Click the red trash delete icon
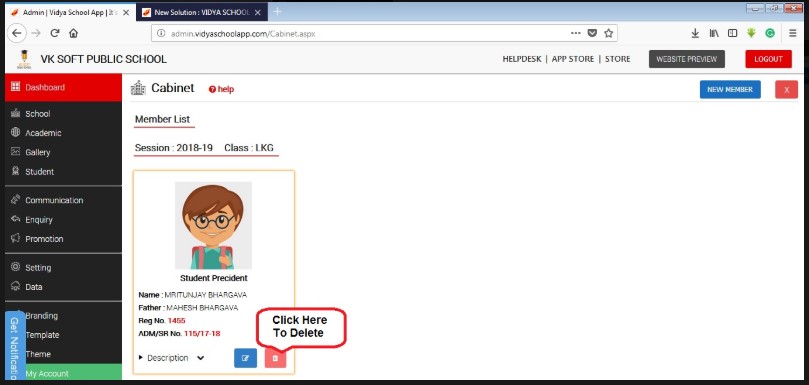This screenshot has height=385, width=809. [275, 358]
